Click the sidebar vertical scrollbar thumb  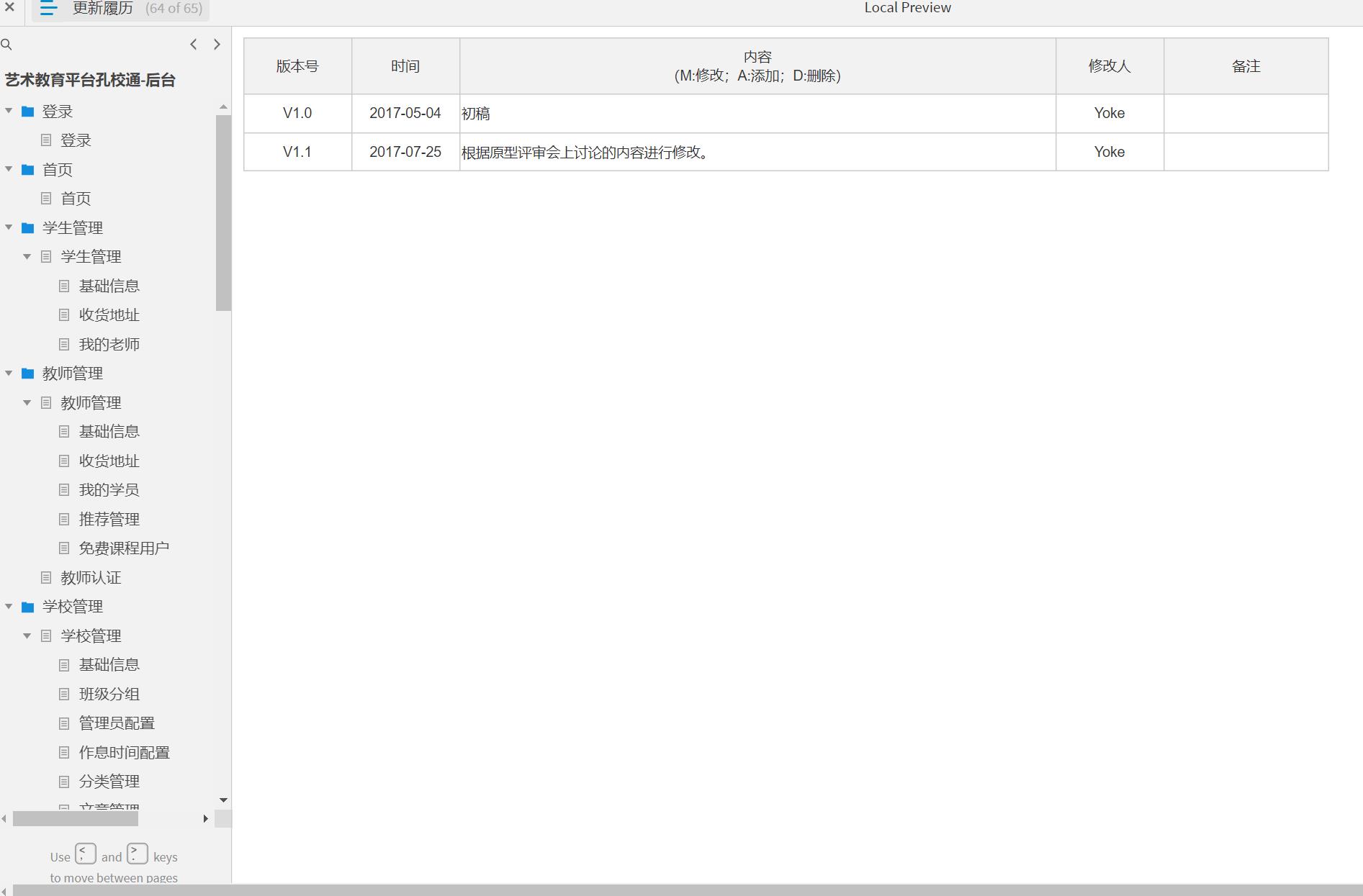tap(223, 212)
